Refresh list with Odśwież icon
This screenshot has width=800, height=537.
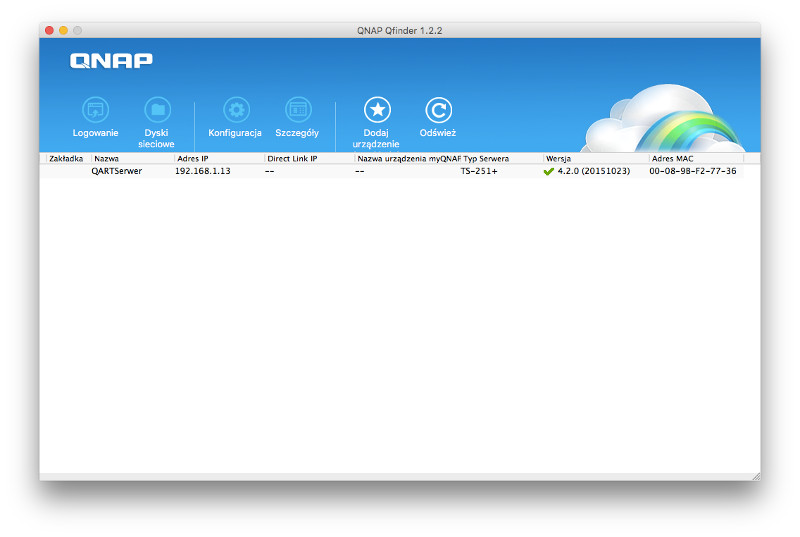click(x=438, y=110)
